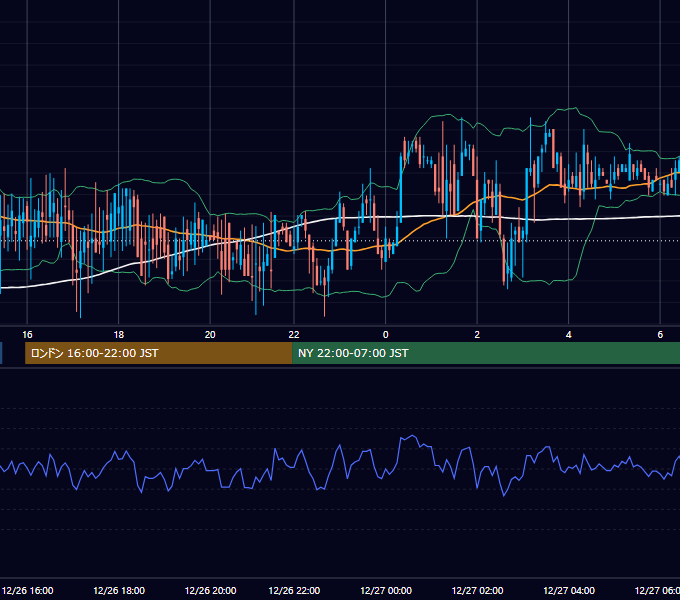Click the 16 hour label on the chart axis

[27, 335]
